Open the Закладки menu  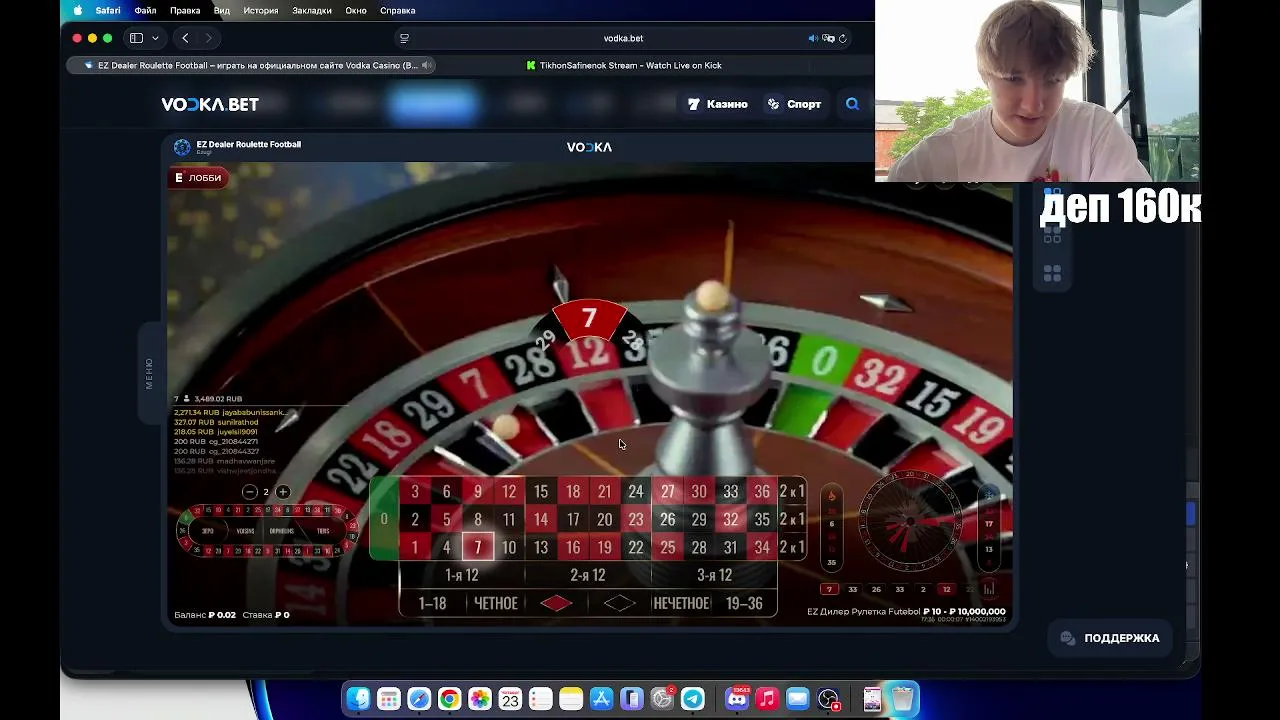(x=312, y=10)
